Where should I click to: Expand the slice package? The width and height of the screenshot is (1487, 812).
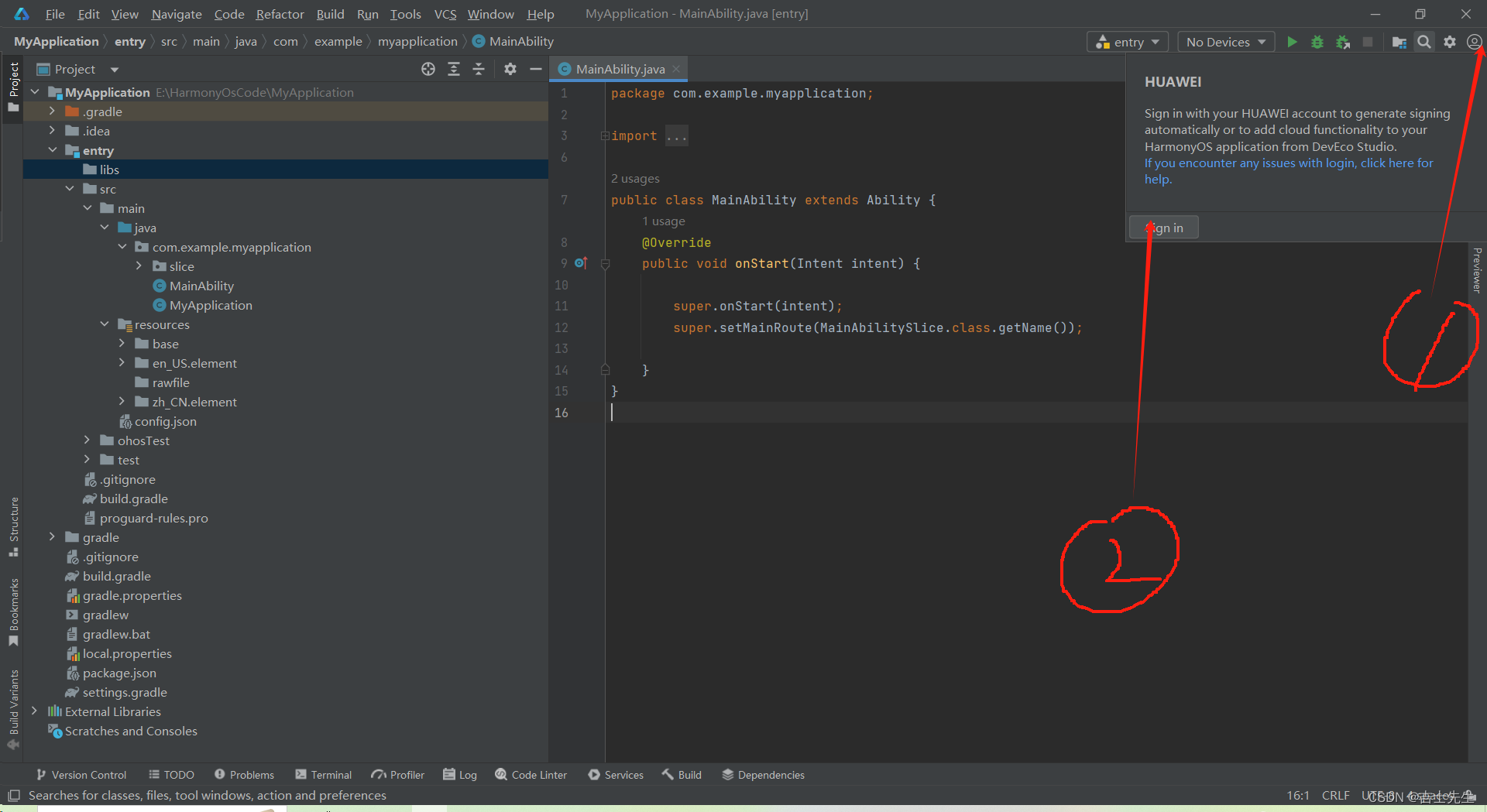139,266
